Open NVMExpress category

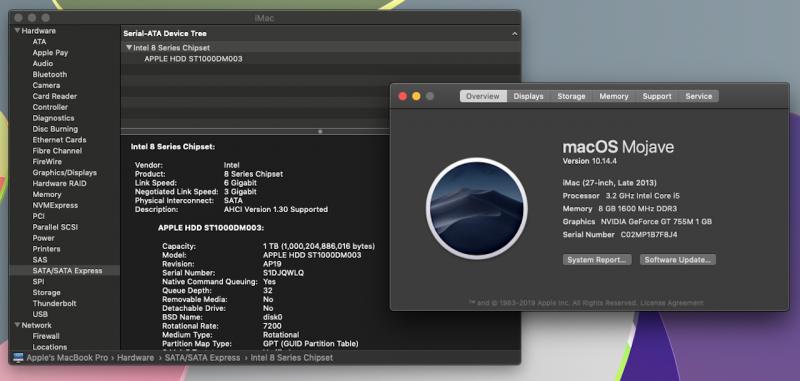(55, 205)
